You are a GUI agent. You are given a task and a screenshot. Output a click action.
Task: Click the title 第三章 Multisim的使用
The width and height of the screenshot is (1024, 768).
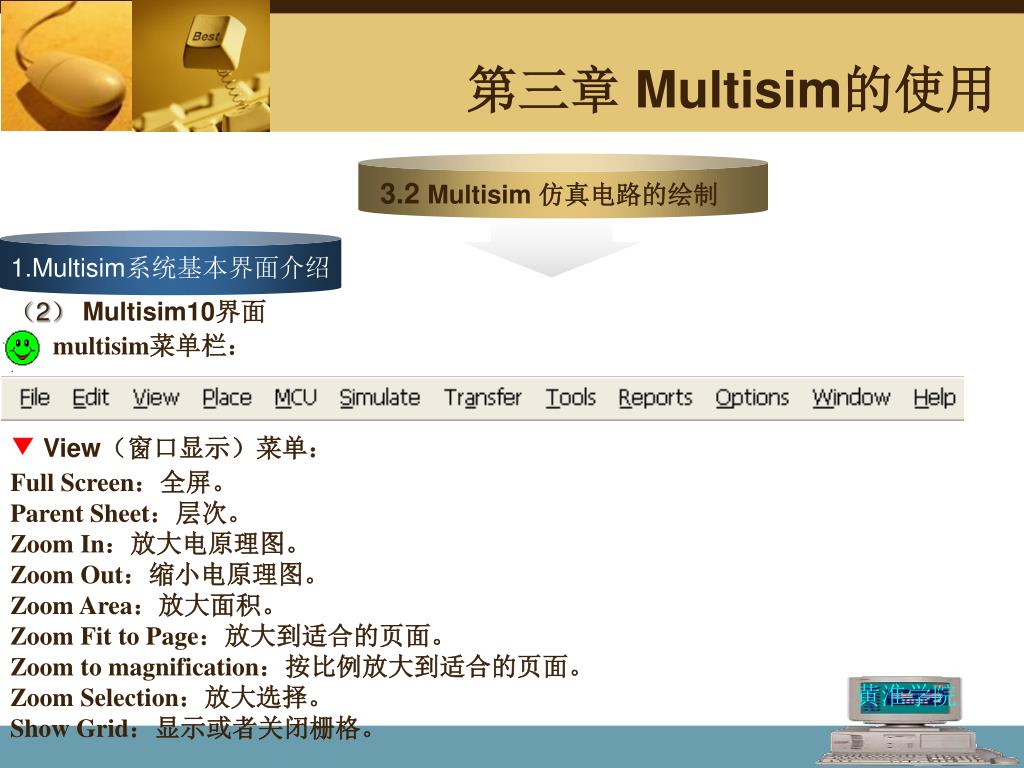pos(730,89)
